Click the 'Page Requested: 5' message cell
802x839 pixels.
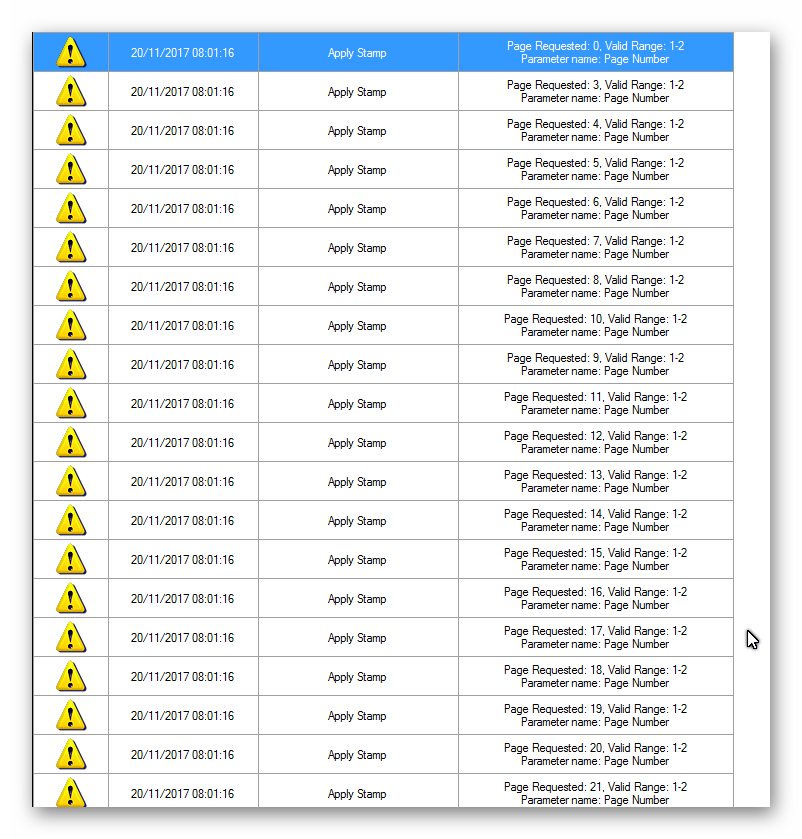[x=595, y=169]
